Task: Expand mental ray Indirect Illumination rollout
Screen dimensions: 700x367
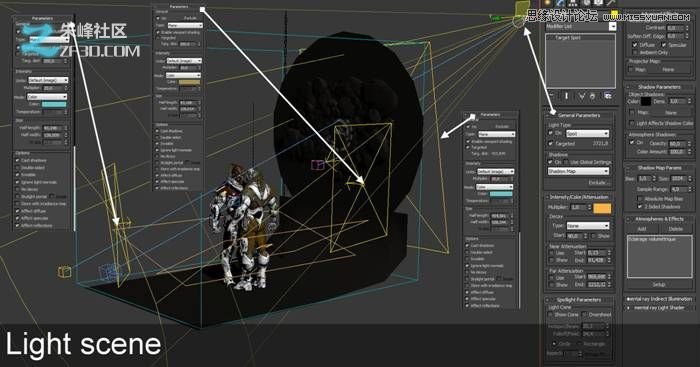Action: pos(659,299)
